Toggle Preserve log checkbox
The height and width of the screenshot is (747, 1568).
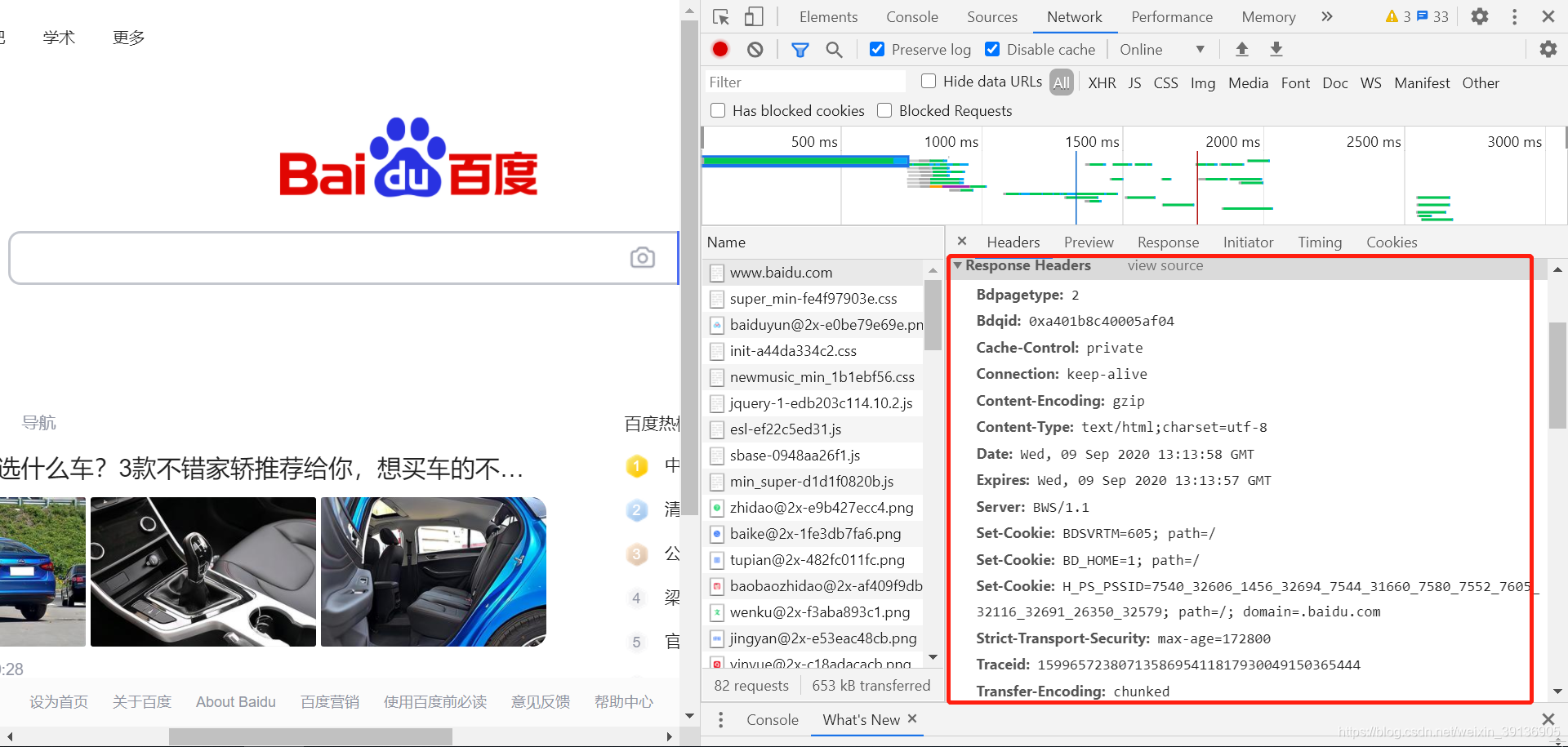pyautogui.click(x=877, y=50)
